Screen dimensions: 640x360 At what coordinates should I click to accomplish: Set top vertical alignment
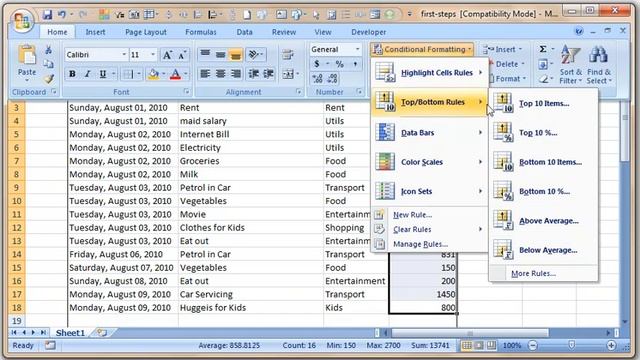(205, 54)
